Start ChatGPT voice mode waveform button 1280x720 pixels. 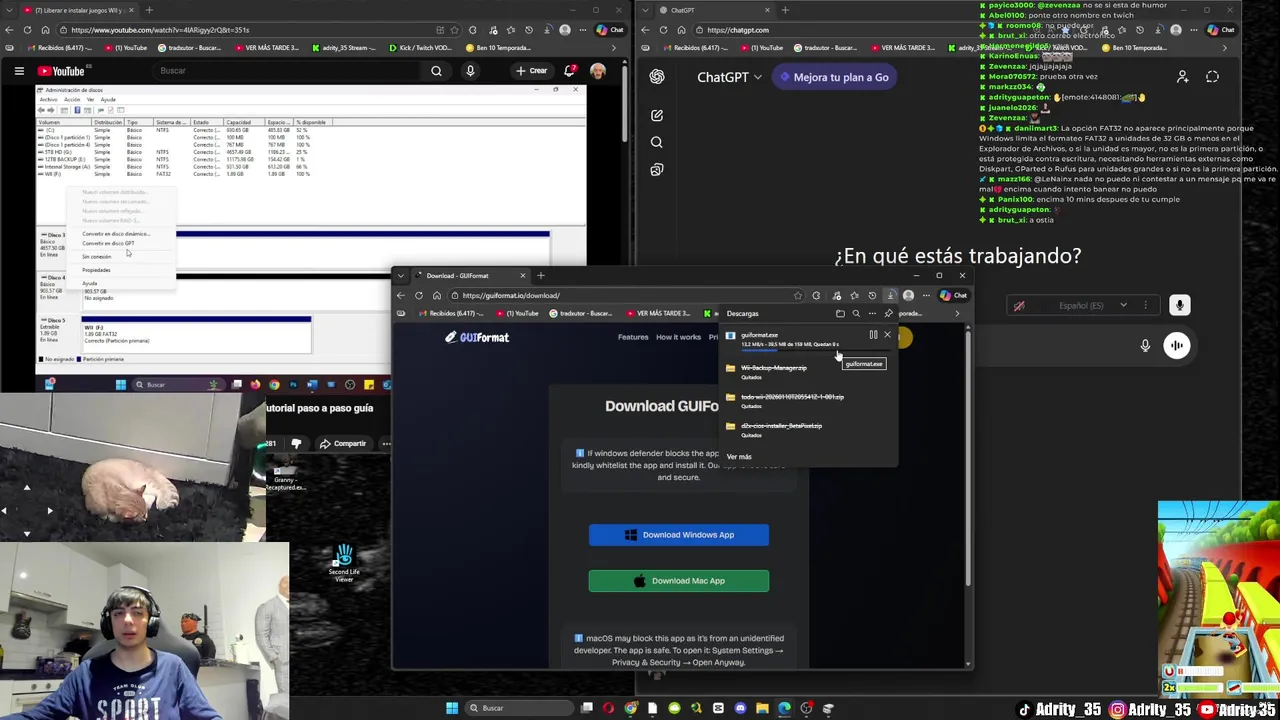[1177, 346]
